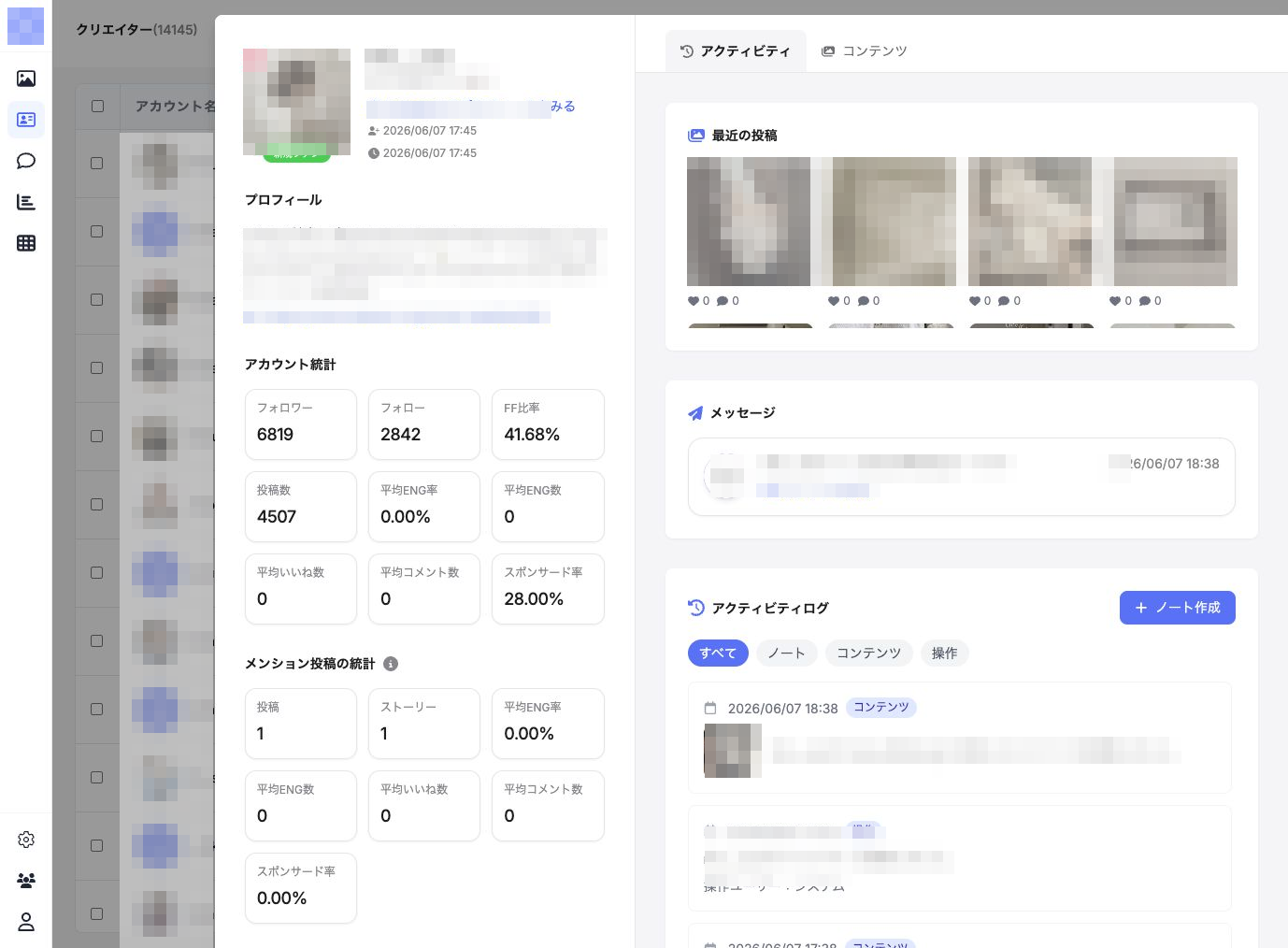This screenshot has width=1288, height=948.
Task: Switch to the アクティビティ tab
Action: click(736, 51)
